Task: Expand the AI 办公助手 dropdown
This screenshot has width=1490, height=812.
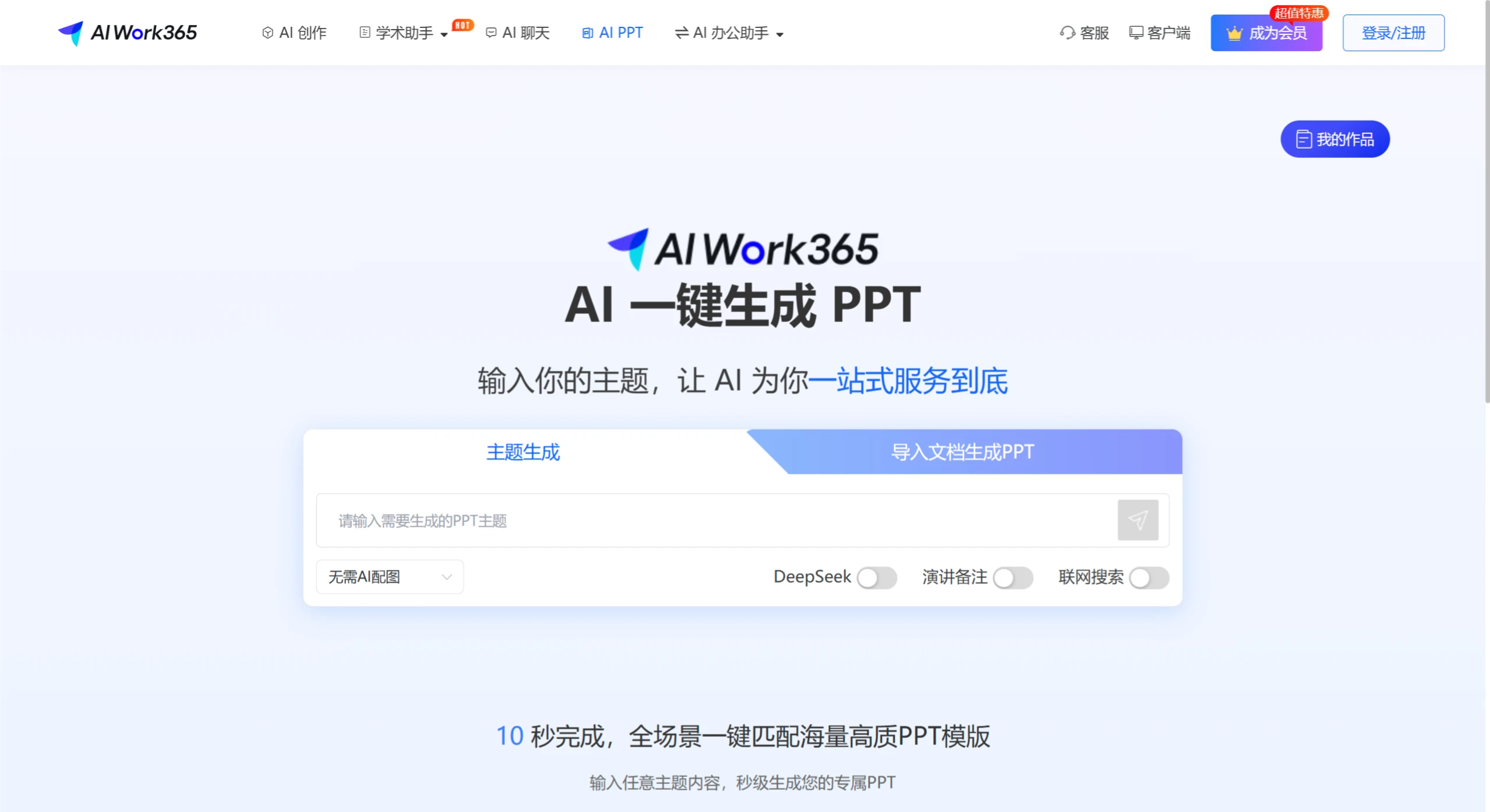Action: (781, 34)
